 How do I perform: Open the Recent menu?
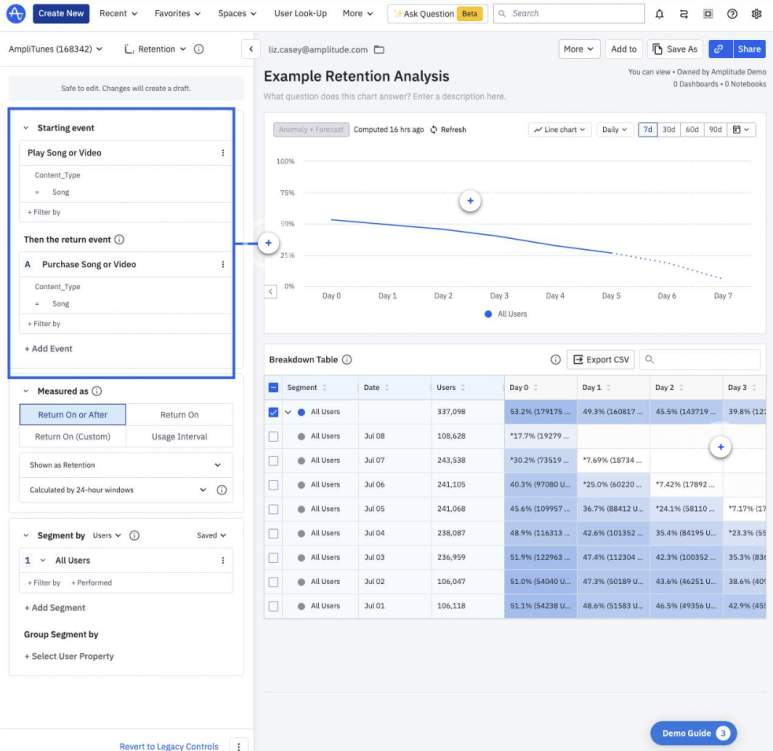point(118,13)
